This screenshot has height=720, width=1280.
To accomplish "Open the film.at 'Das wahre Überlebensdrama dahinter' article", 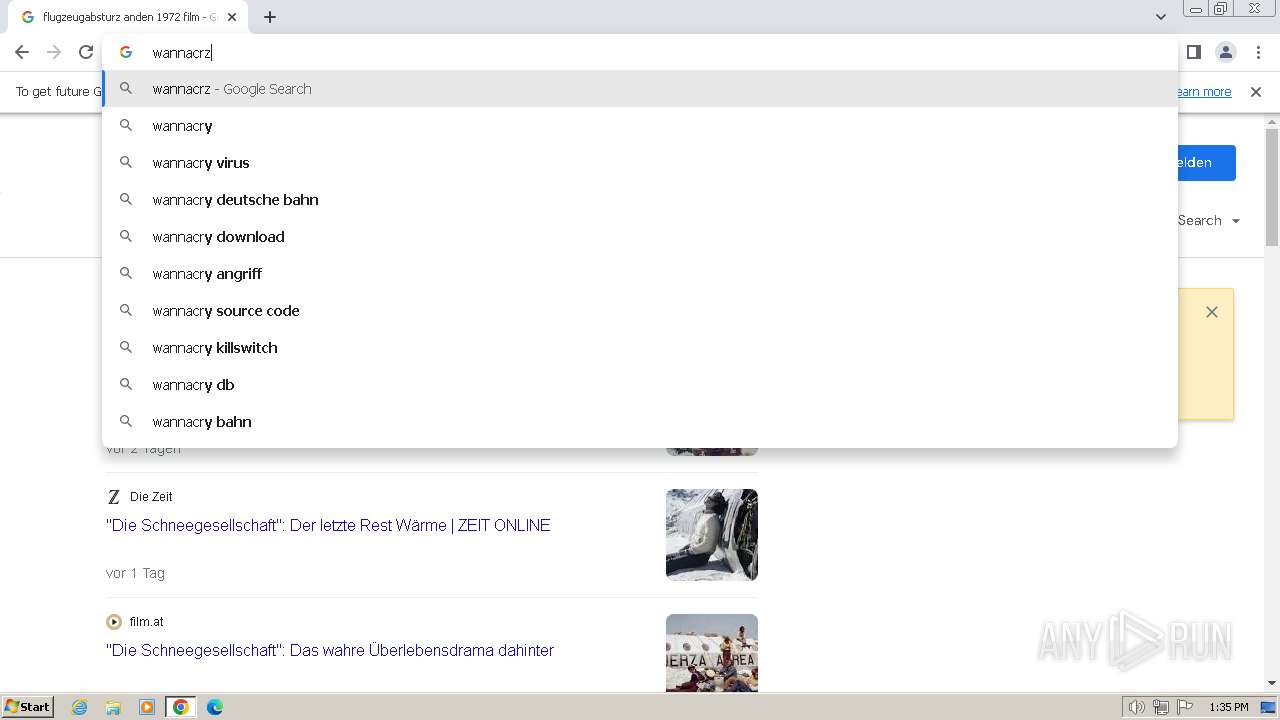I will point(330,650).
